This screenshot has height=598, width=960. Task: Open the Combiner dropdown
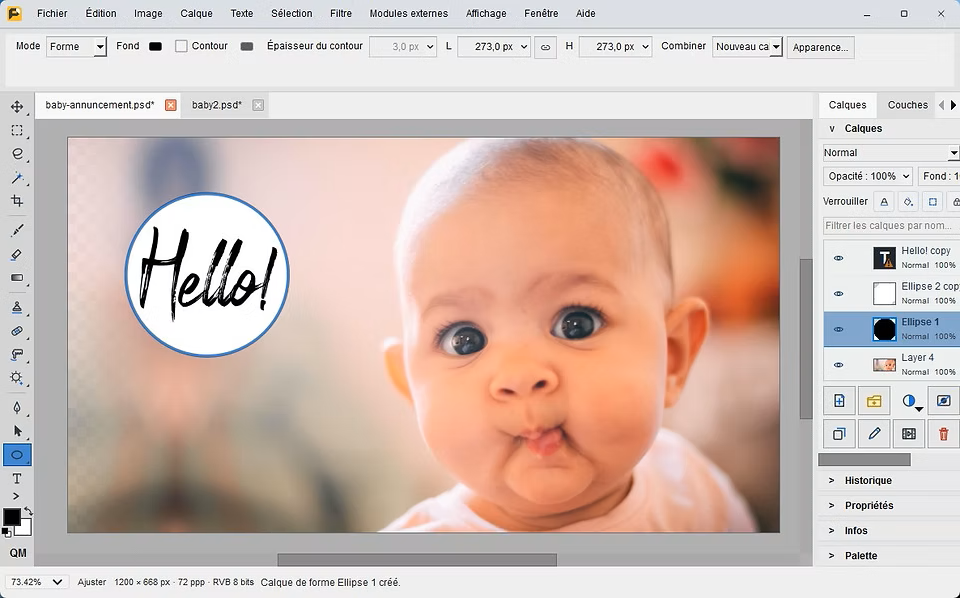(x=748, y=47)
